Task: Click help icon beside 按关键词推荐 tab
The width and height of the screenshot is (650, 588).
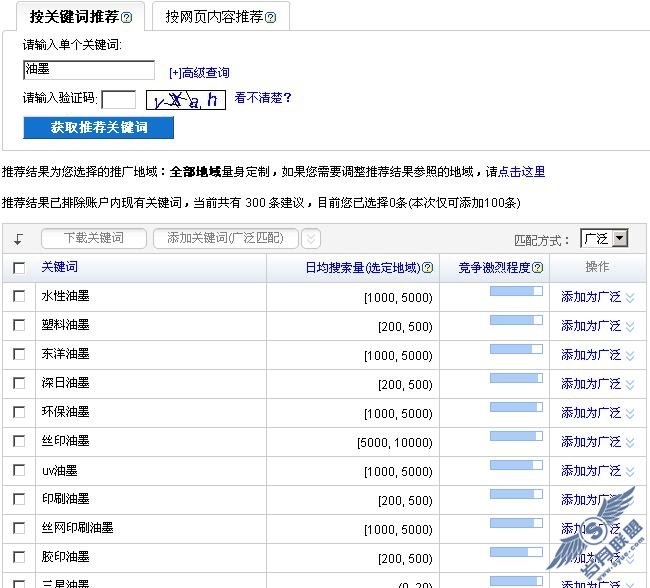Action: [x=127, y=18]
